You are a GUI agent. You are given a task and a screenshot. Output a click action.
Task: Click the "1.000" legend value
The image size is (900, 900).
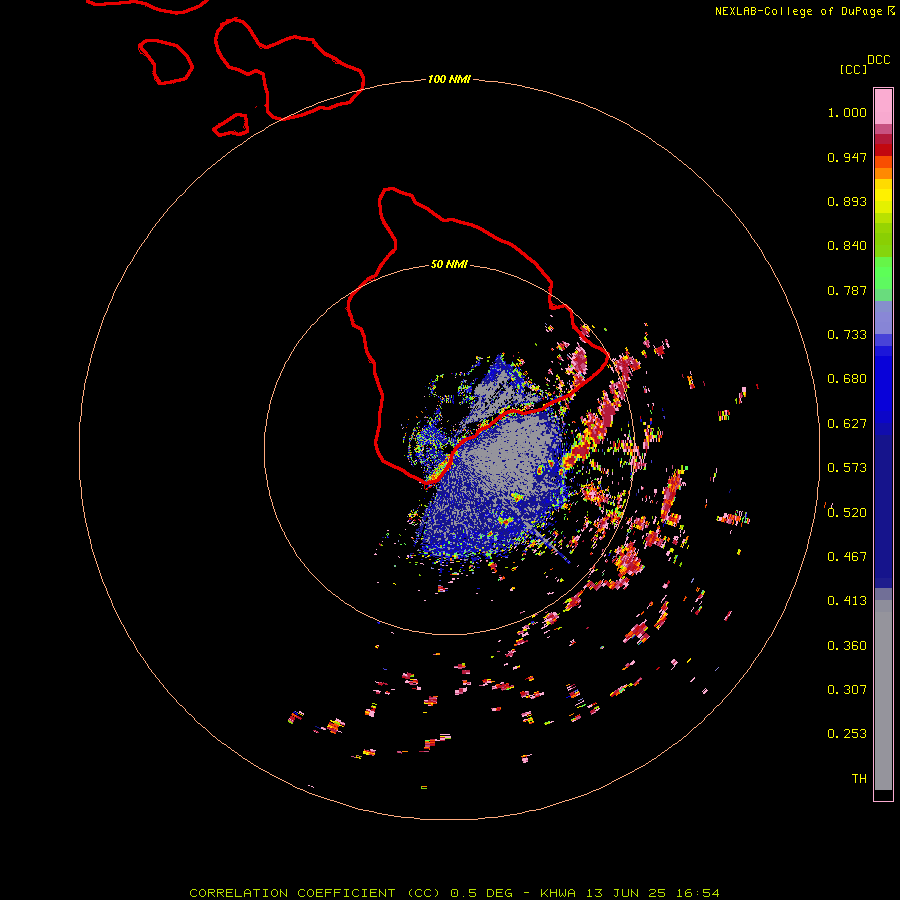(847, 112)
